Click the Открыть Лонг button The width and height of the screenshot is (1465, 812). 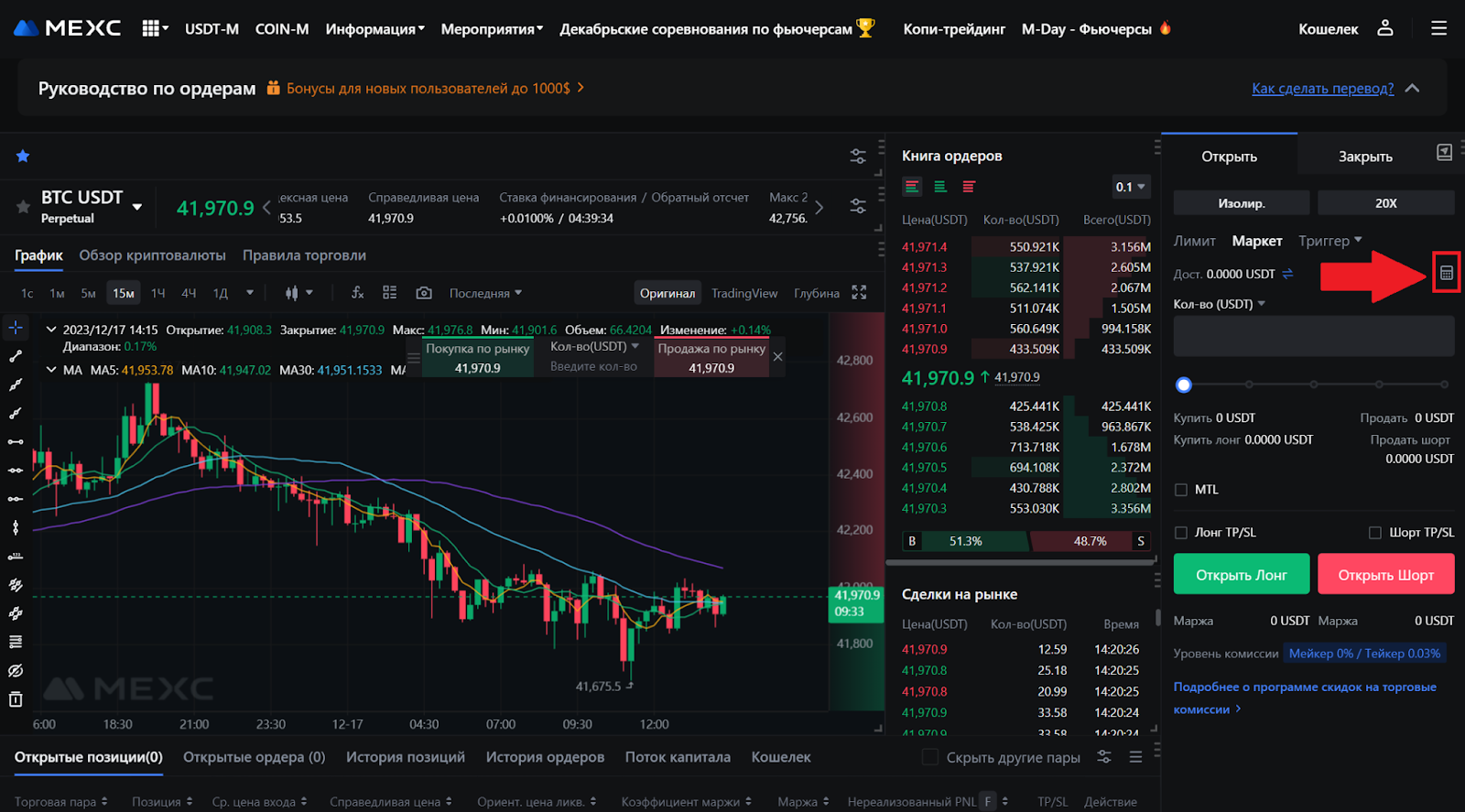click(x=1241, y=575)
